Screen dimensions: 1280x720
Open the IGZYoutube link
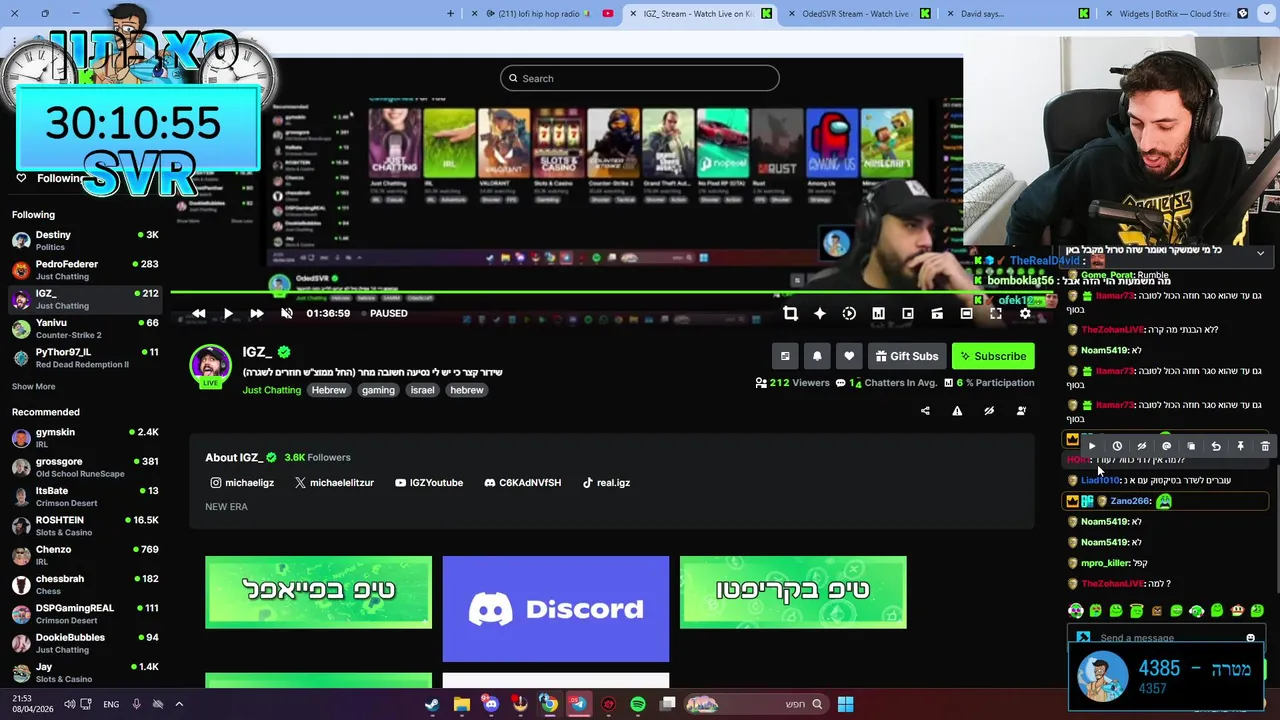tap(429, 483)
